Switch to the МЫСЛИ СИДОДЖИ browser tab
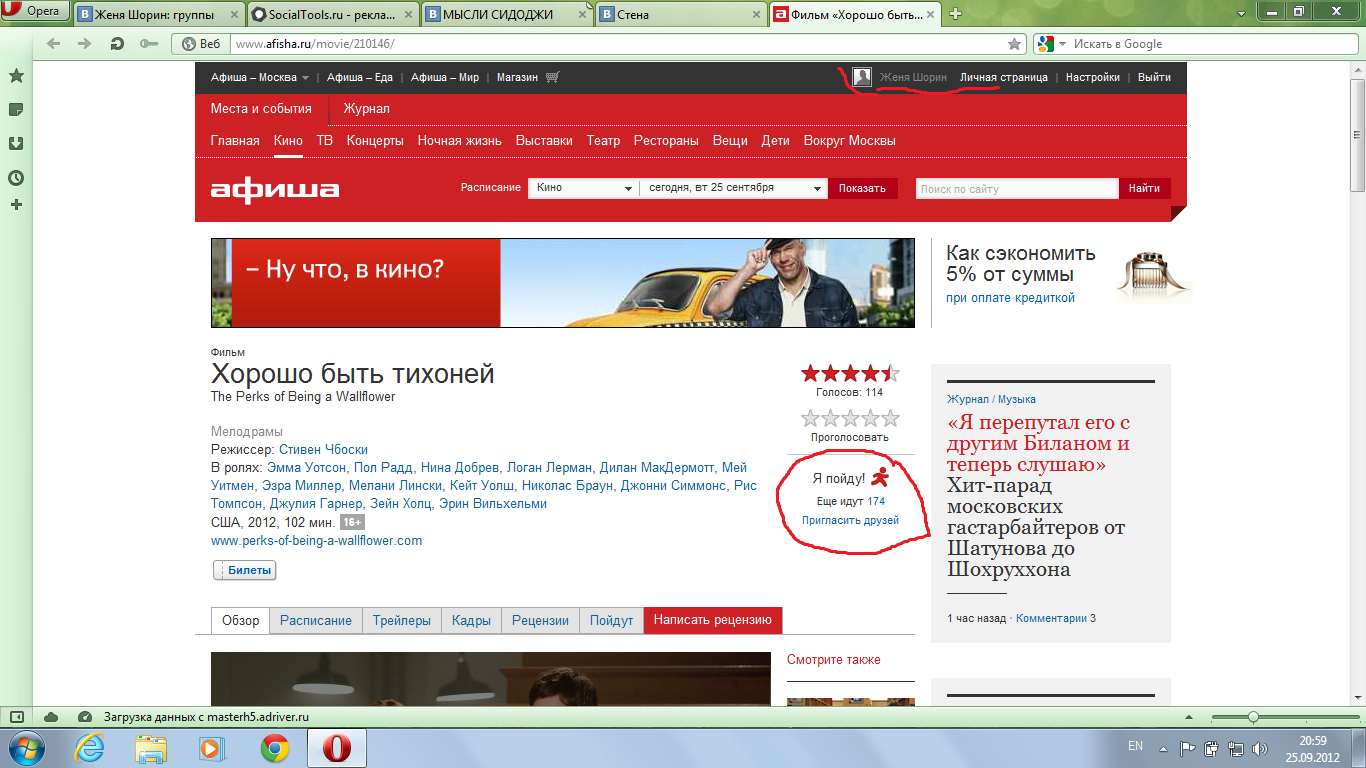This screenshot has height=768, width=1366. [x=506, y=14]
